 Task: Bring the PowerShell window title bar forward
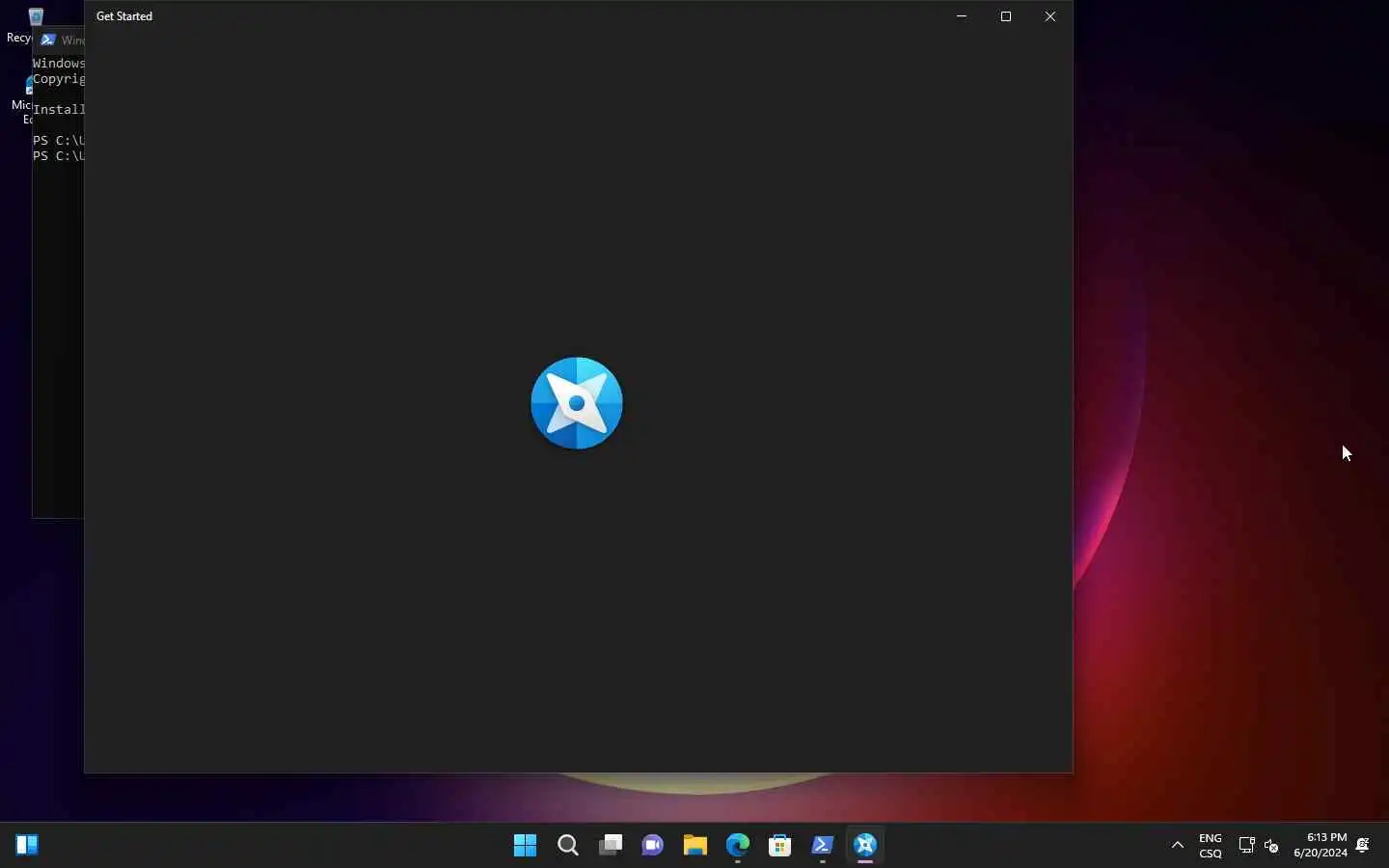click(59, 40)
